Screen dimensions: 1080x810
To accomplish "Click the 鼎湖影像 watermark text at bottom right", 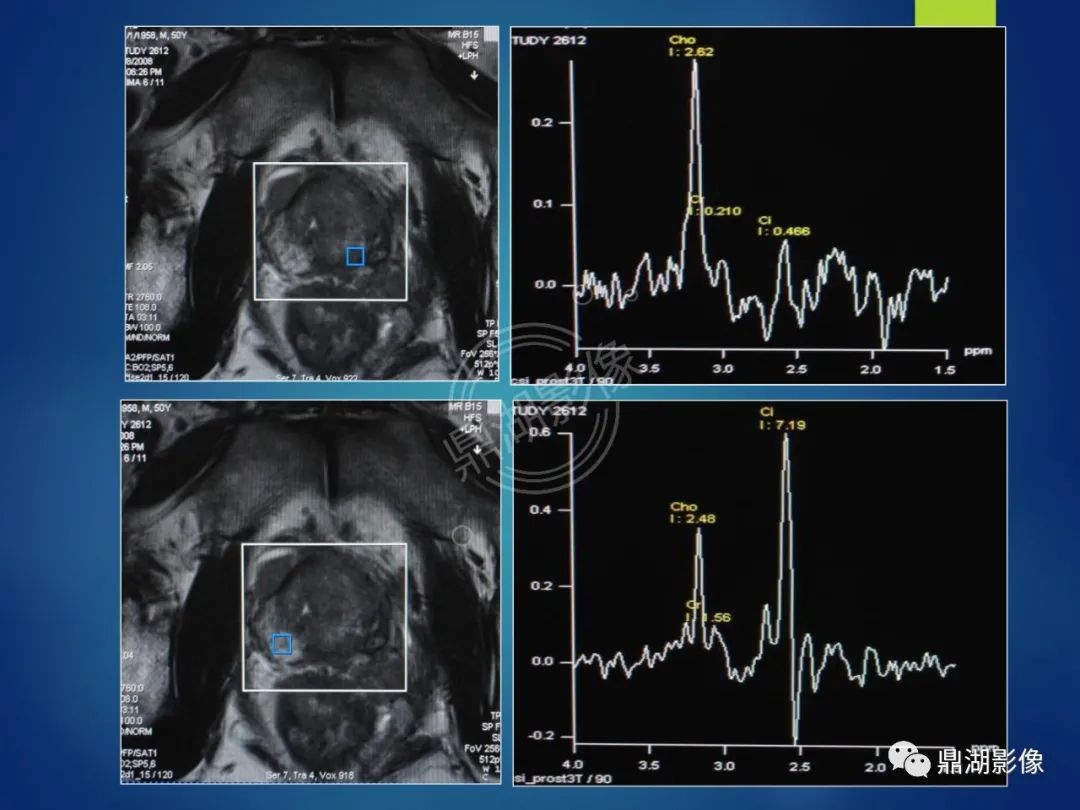I will point(990,761).
